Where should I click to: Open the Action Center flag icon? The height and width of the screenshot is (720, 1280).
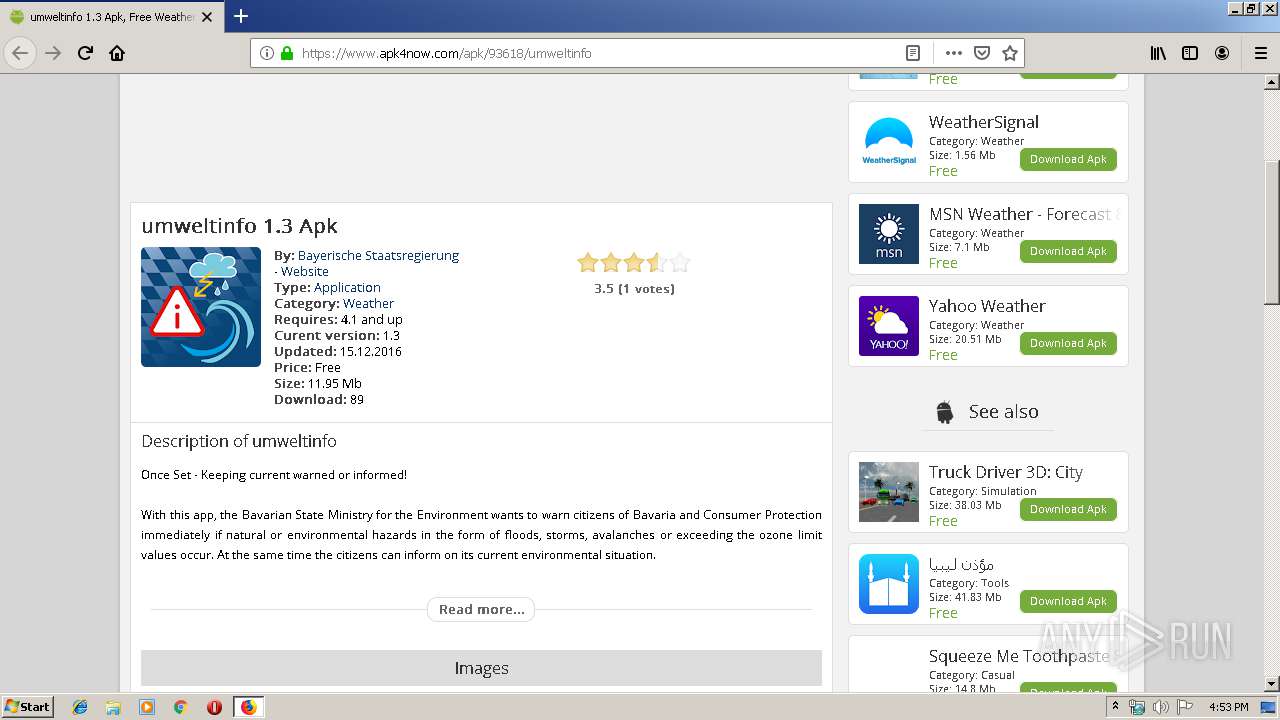pos(1184,707)
